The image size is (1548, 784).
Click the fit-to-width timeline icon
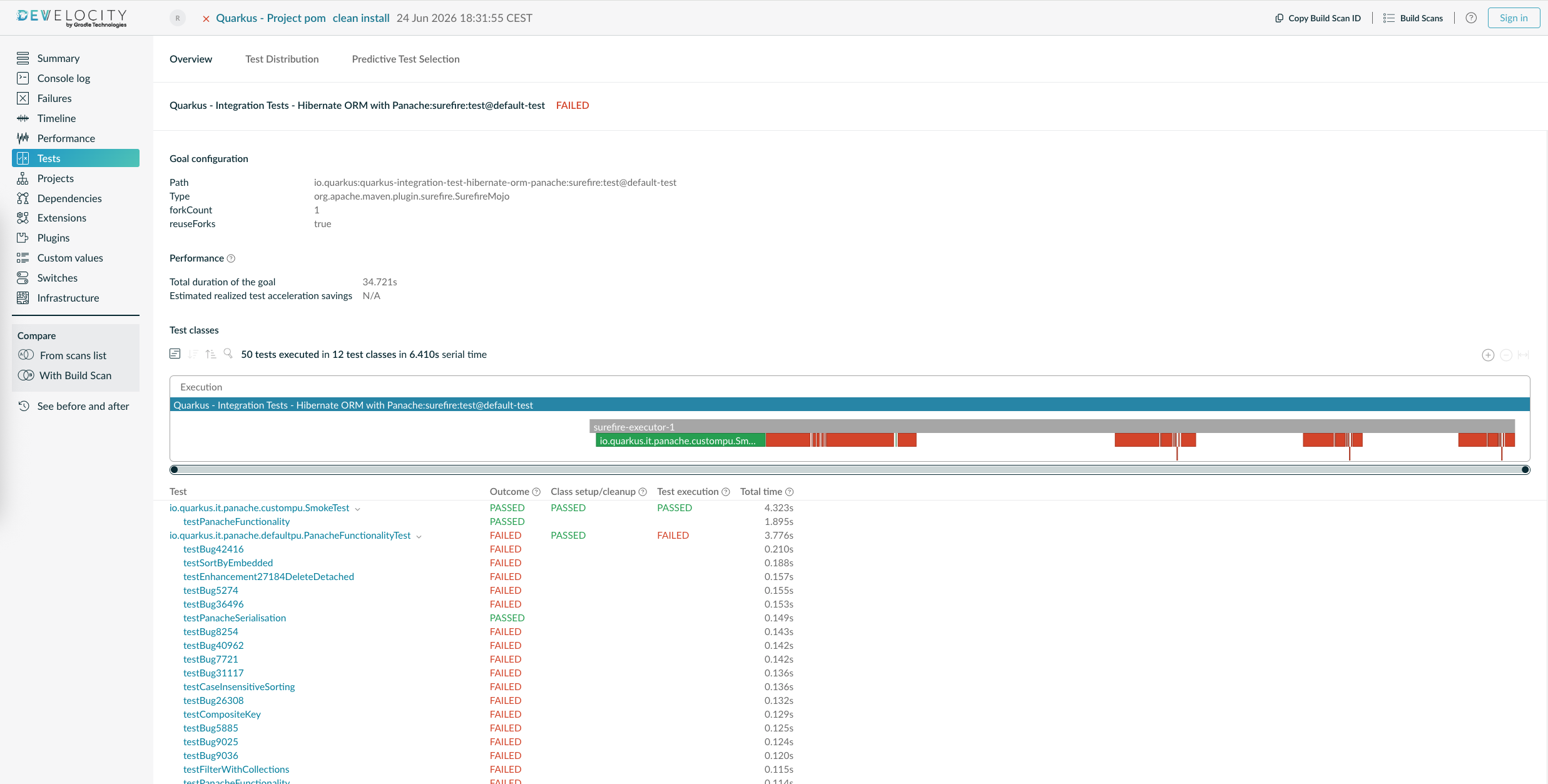click(1524, 355)
